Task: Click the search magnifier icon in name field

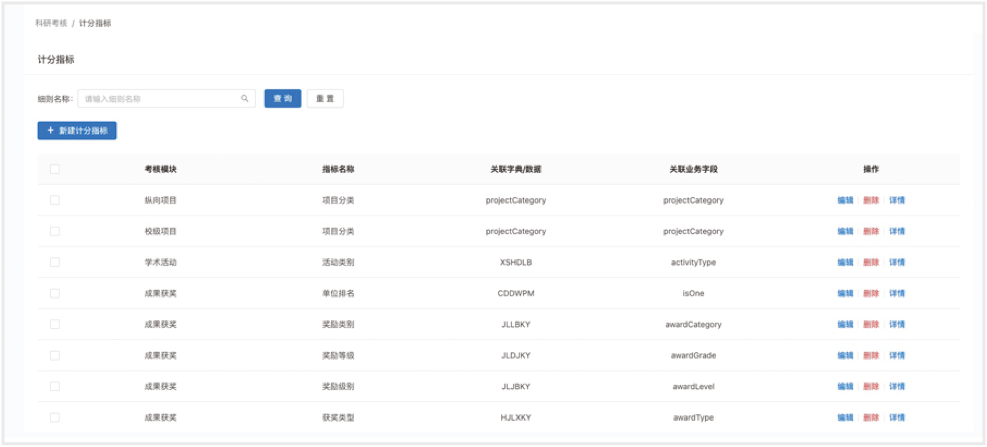Action: (x=244, y=99)
